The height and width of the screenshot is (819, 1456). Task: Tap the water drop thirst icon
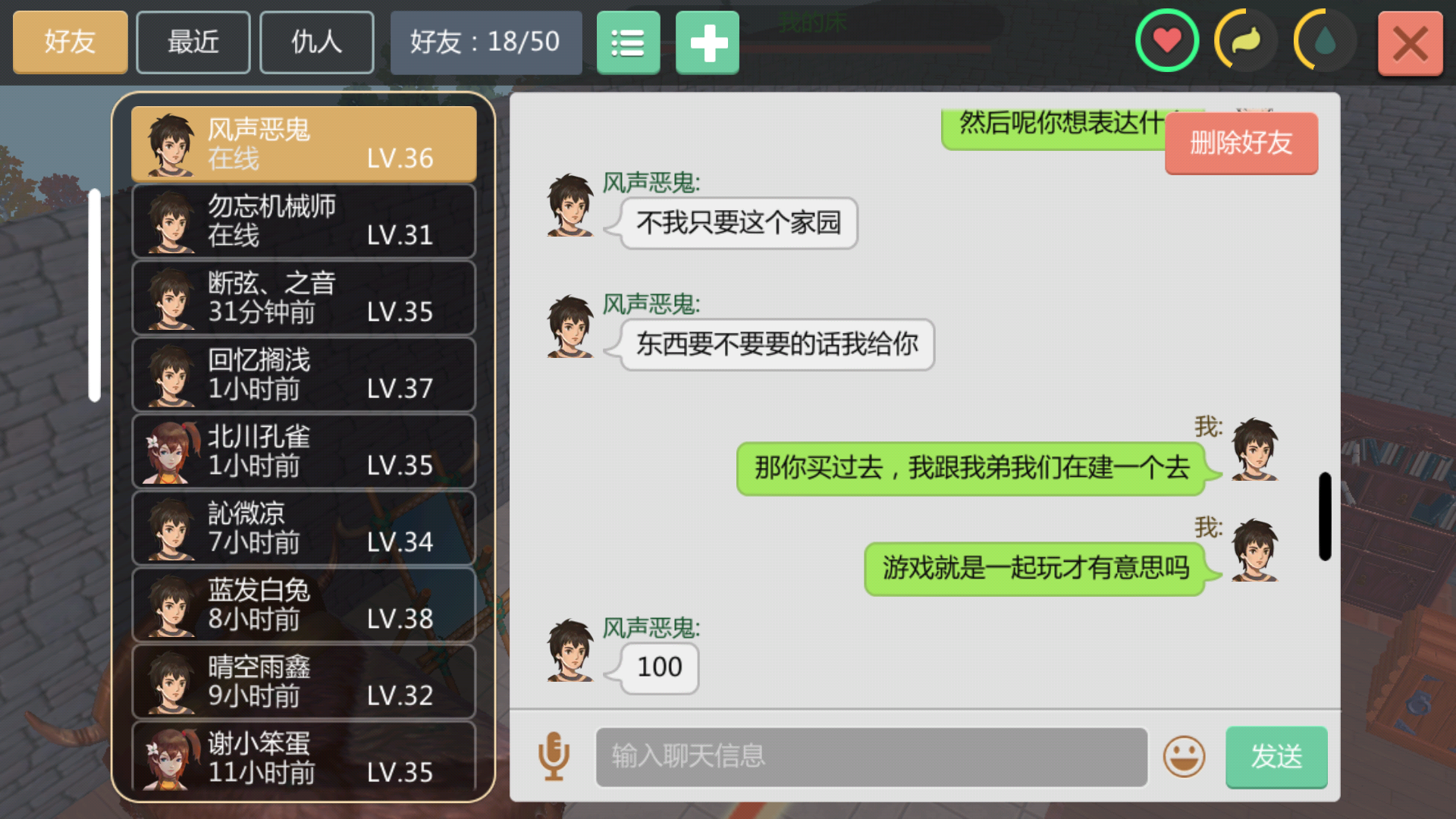[x=1325, y=41]
